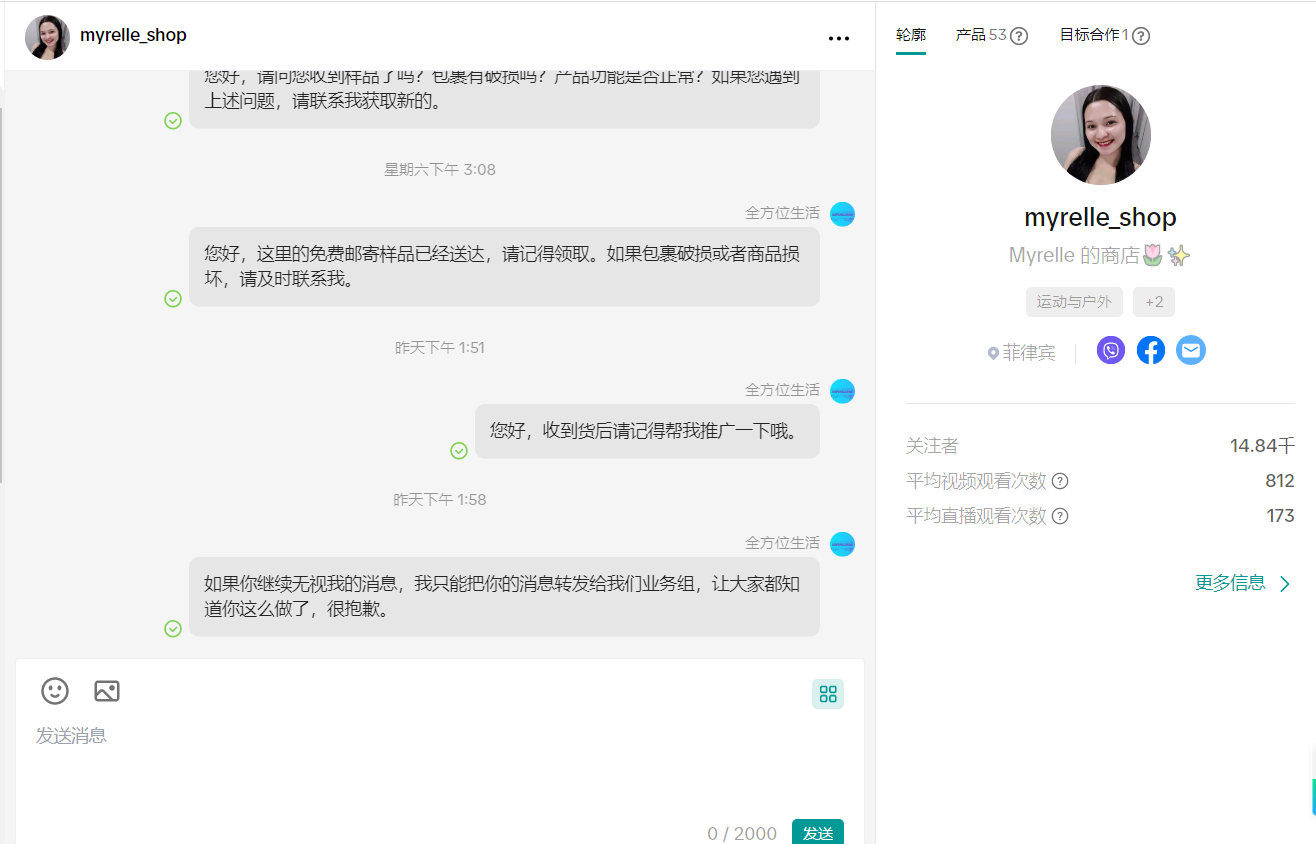Switch to the 目标合作 tab
The width and height of the screenshot is (1316, 844).
pos(1094,35)
